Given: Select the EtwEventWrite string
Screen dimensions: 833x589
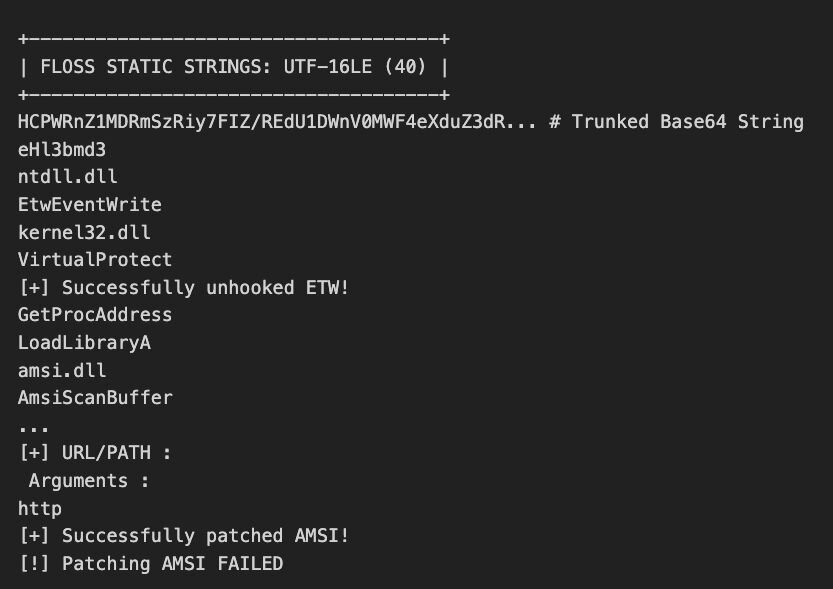Looking at the screenshot, I should point(90,204).
